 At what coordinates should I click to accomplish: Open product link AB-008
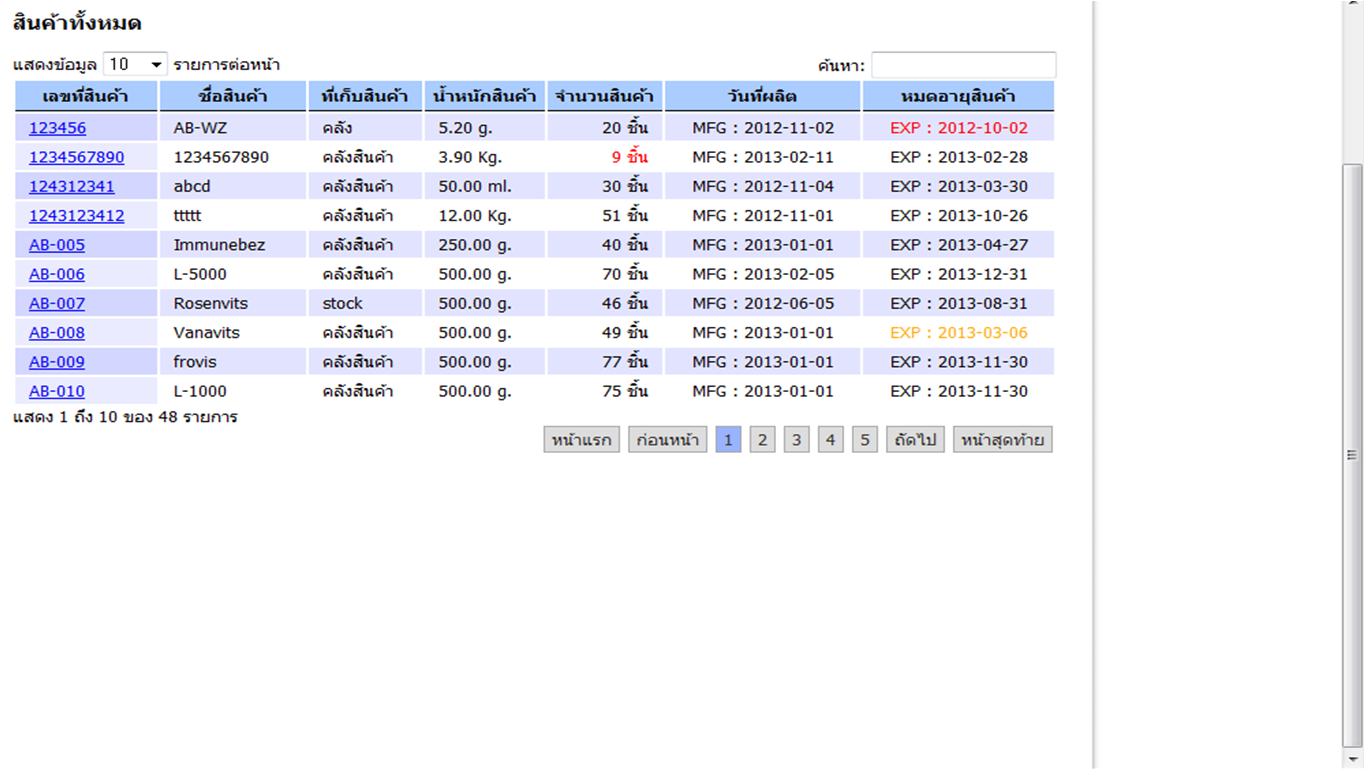57,332
